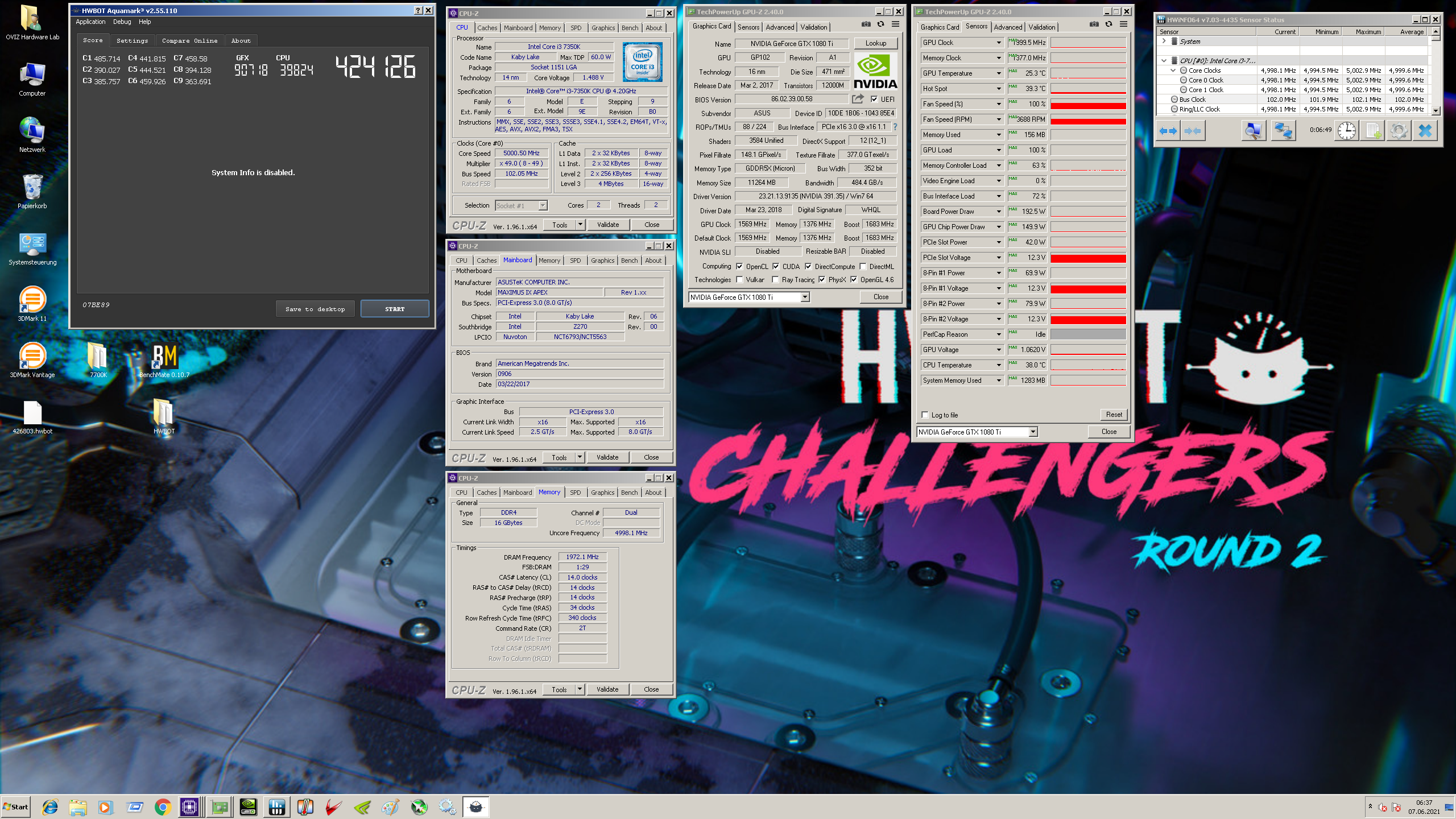The height and width of the screenshot is (819, 1456).
Task: Toggle the Vulkan checkbox
Action: pyautogui.click(x=739, y=279)
